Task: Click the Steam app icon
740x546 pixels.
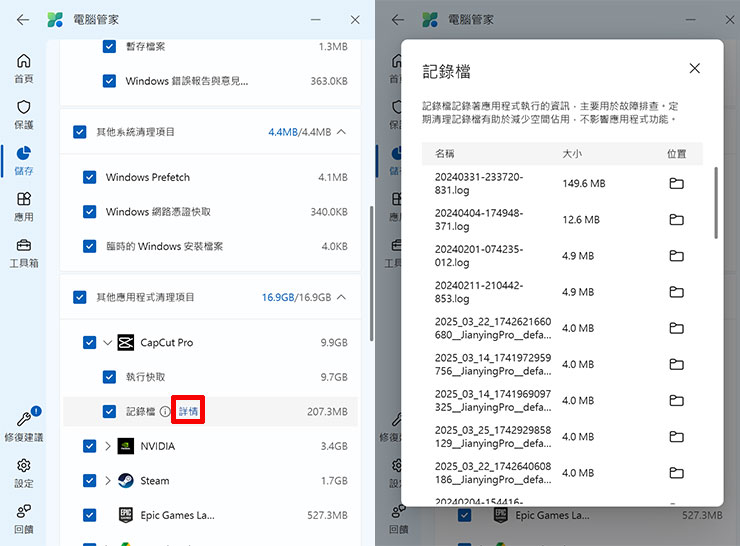Action: click(x=126, y=480)
